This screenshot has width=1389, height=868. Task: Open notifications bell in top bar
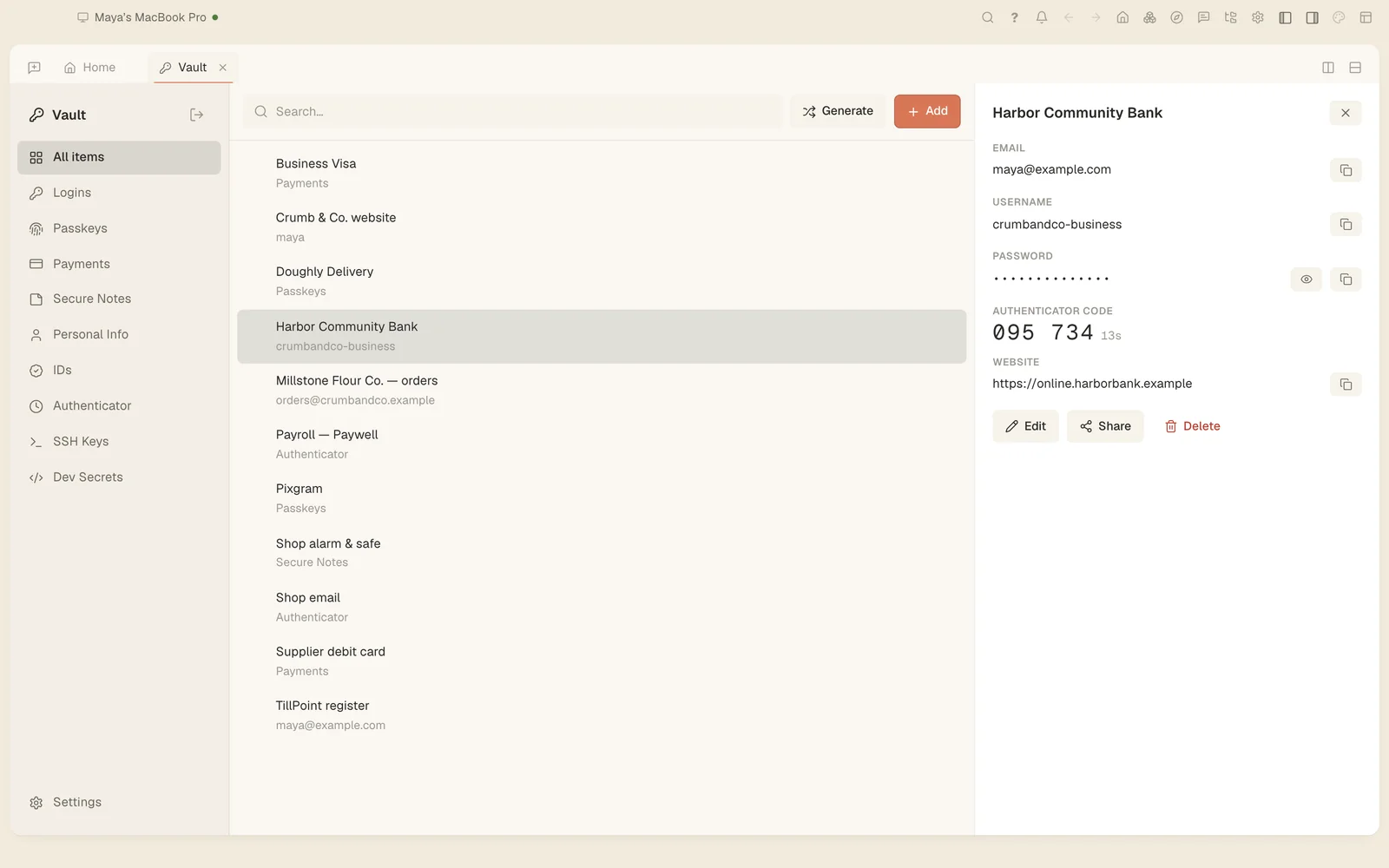click(1042, 17)
